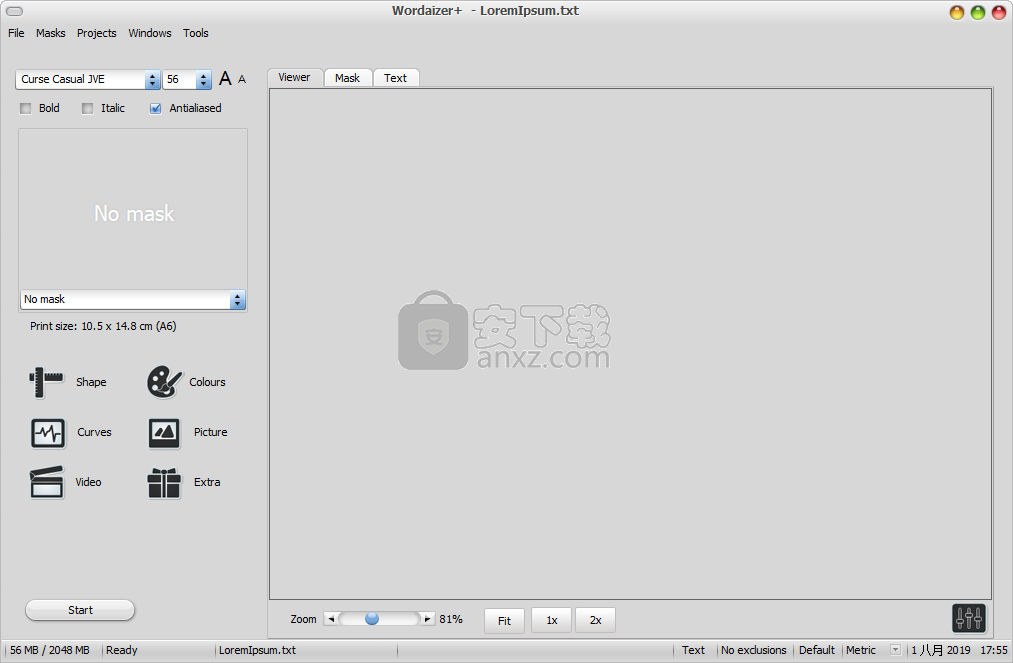The height and width of the screenshot is (663, 1013).
Task: Open the Windows menu
Action: coord(150,33)
